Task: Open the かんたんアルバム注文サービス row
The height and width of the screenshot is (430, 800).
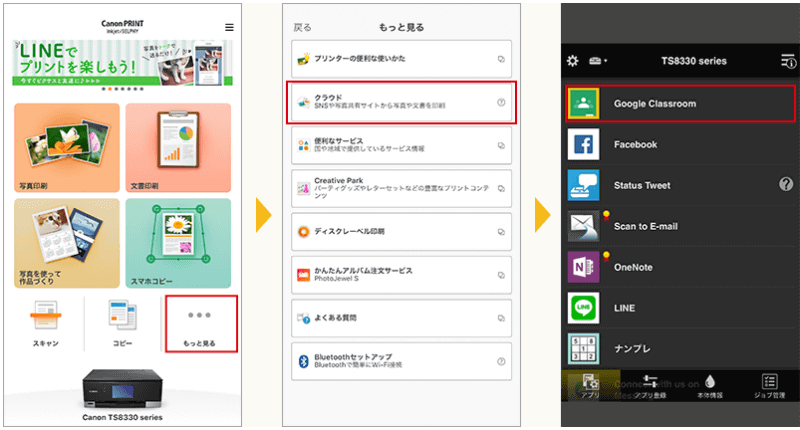Action: point(402,275)
